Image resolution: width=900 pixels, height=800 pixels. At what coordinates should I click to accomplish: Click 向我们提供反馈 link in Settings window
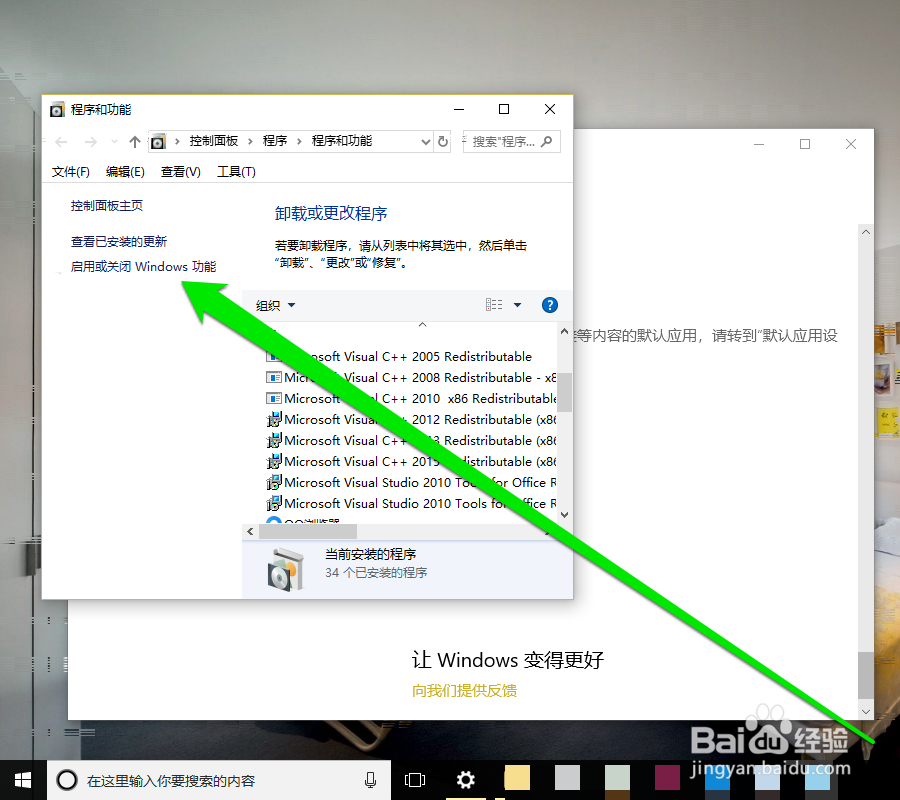click(x=464, y=690)
